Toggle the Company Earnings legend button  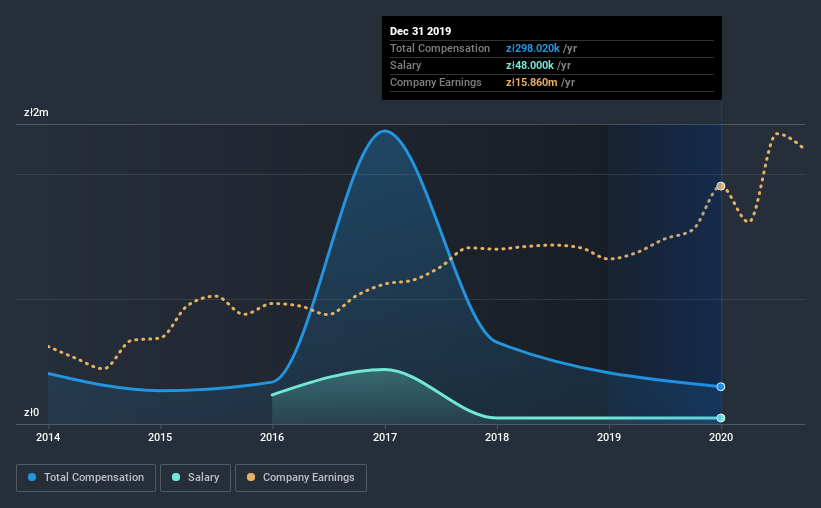pyautogui.click(x=301, y=478)
